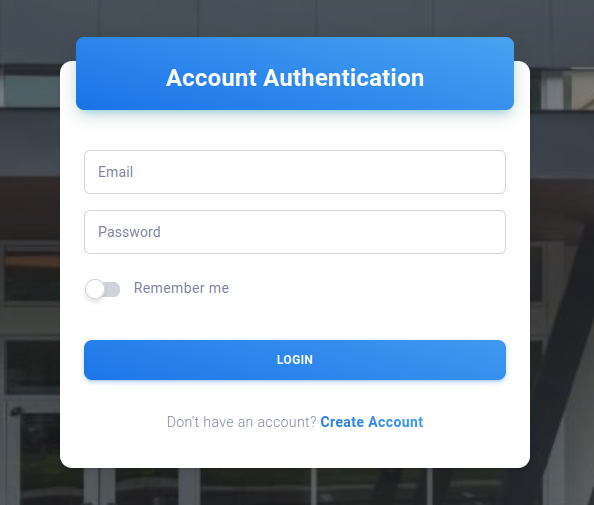The height and width of the screenshot is (505, 594).
Task: Click the white knob of Remember me switch
Action: [x=95, y=289]
